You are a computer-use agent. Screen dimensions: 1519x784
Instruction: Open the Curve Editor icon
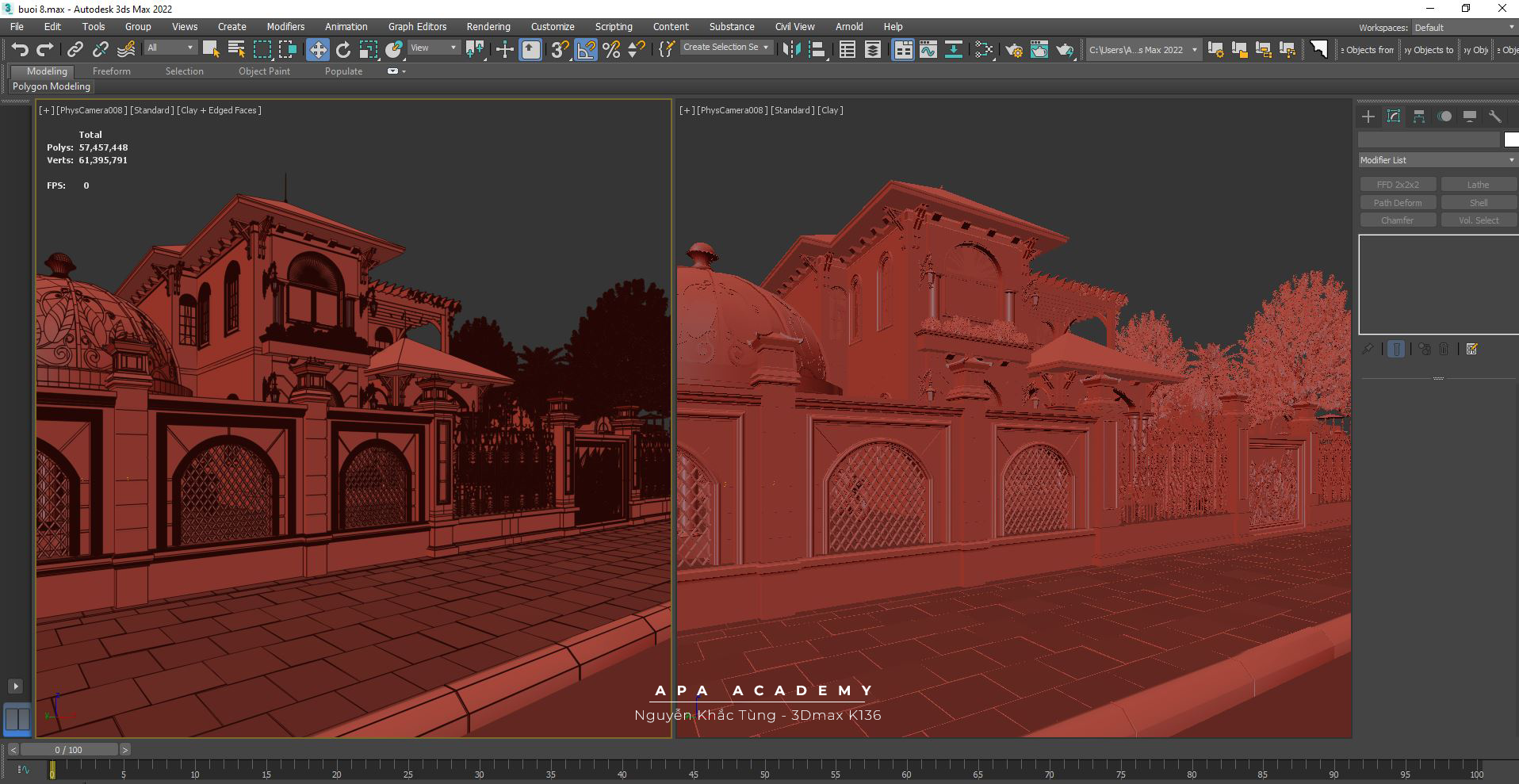[928, 50]
